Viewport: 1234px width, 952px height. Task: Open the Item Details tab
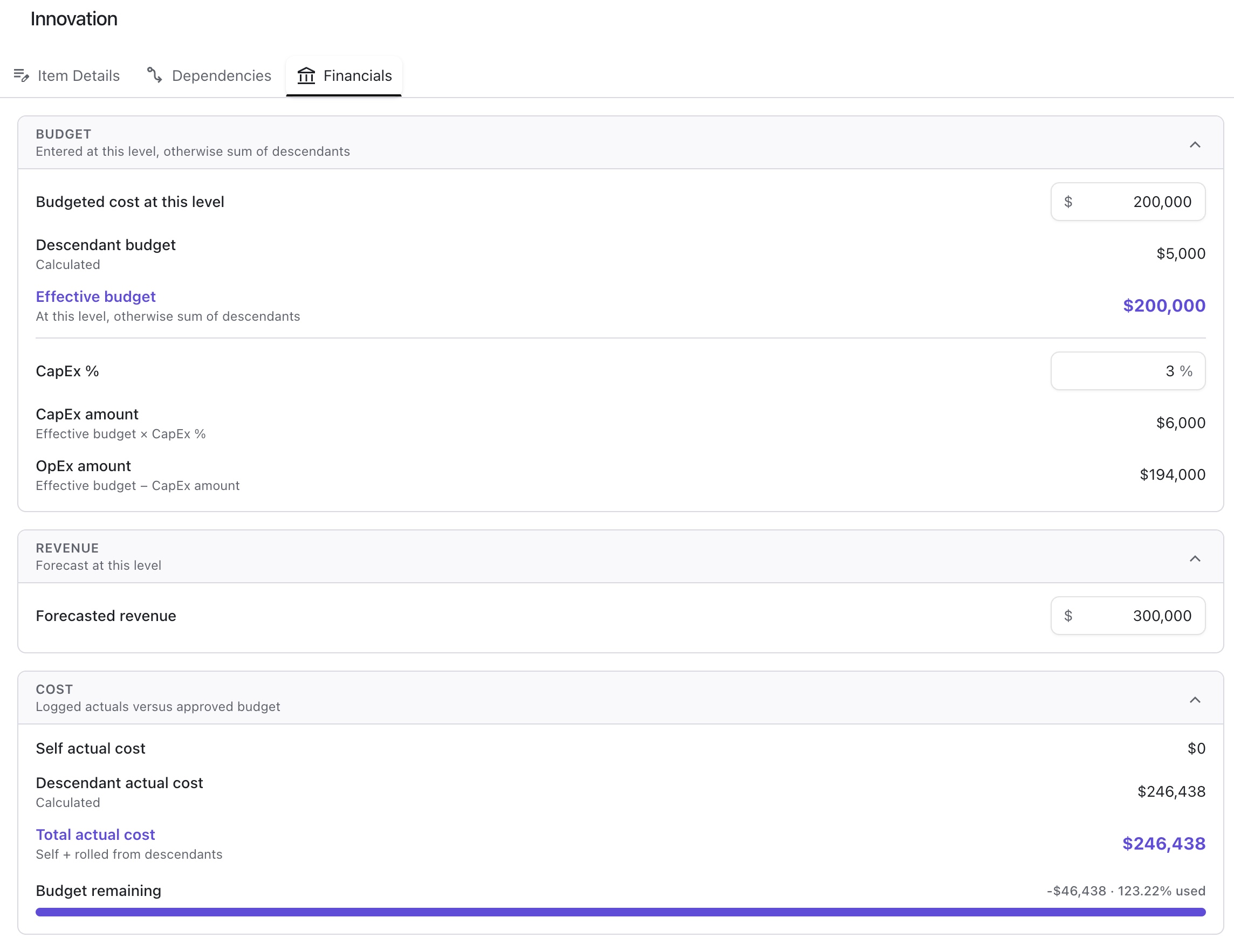pos(67,75)
